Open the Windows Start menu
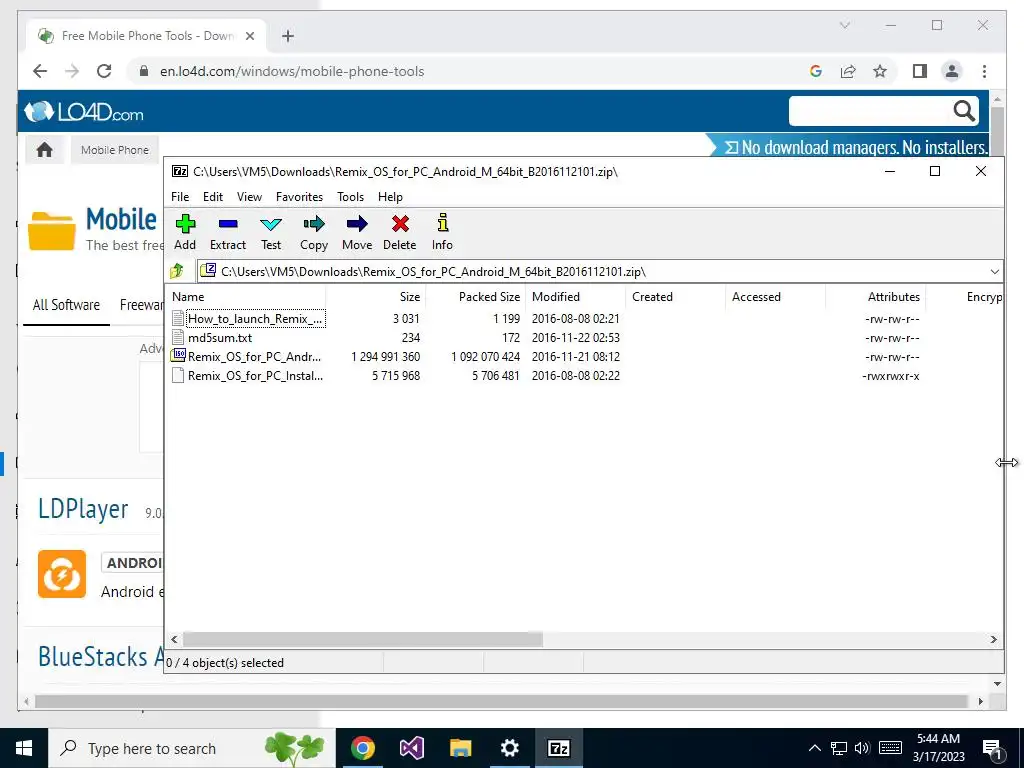Viewport: 1024px width, 768px height. tap(24, 748)
